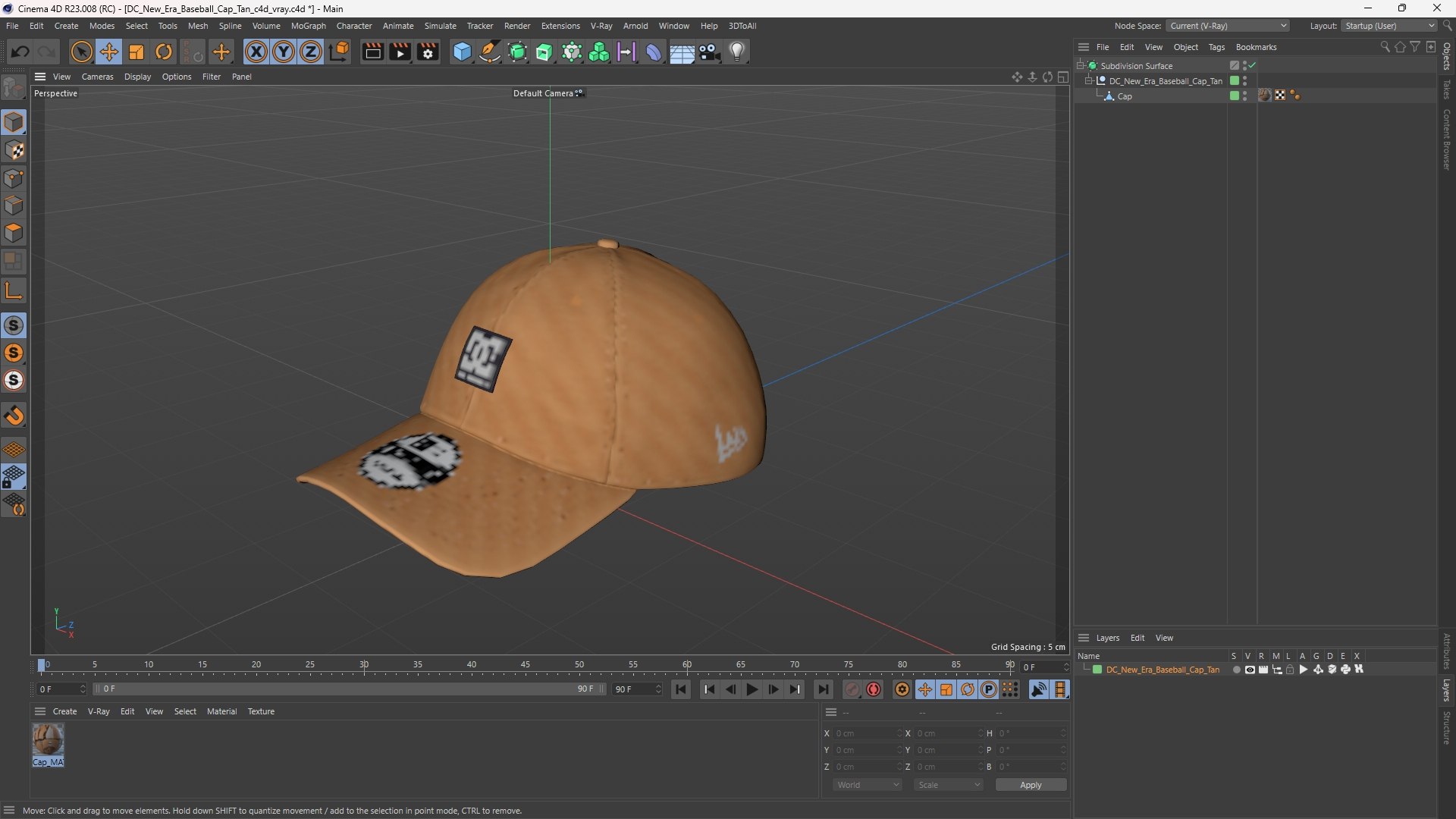Toggle layer solo dot
The height and width of the screenshot is (819, 1456).
pos(1236,670)
